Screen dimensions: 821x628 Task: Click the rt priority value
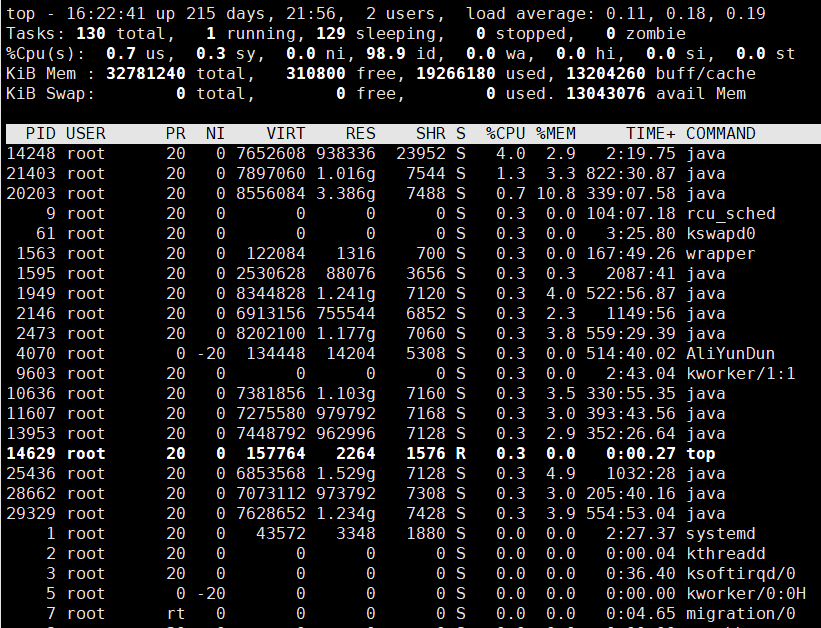(175, 613)
